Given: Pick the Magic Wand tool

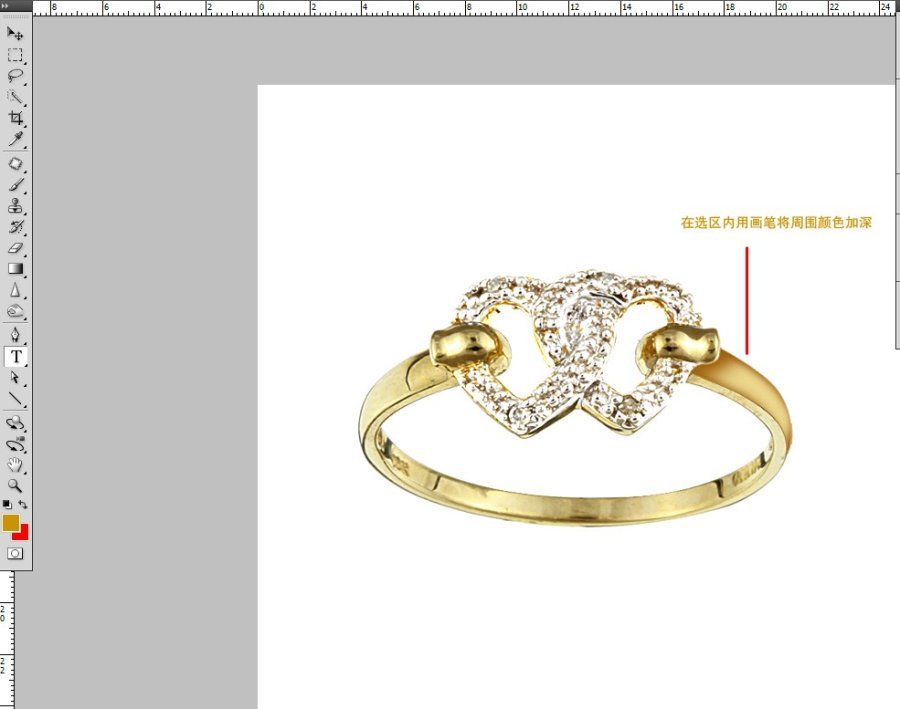Looking at the screenshot, I should click(x=15, y=97).
